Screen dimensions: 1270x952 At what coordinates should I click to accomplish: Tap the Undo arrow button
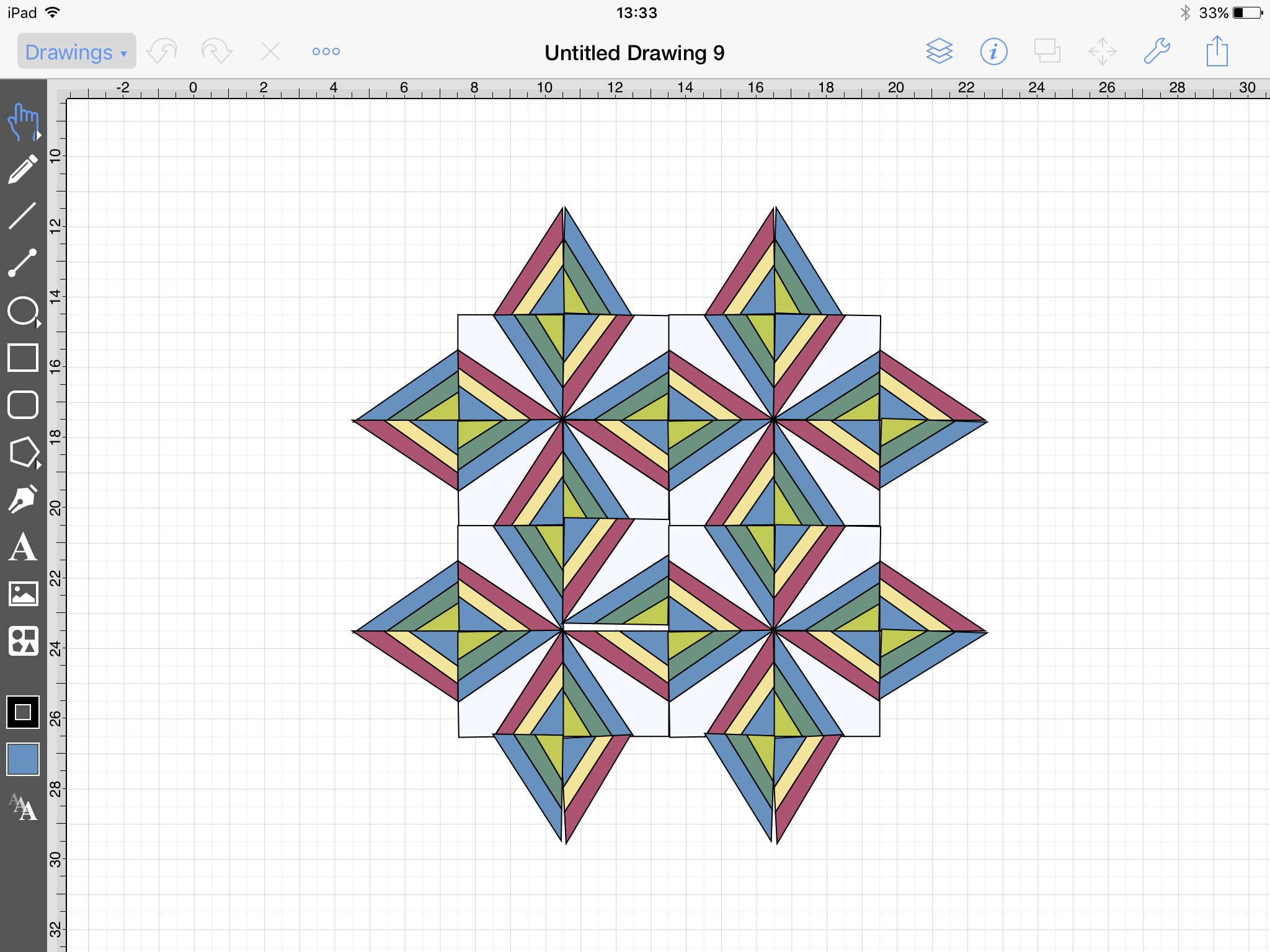pyautogui.click(x=162, y=51)
